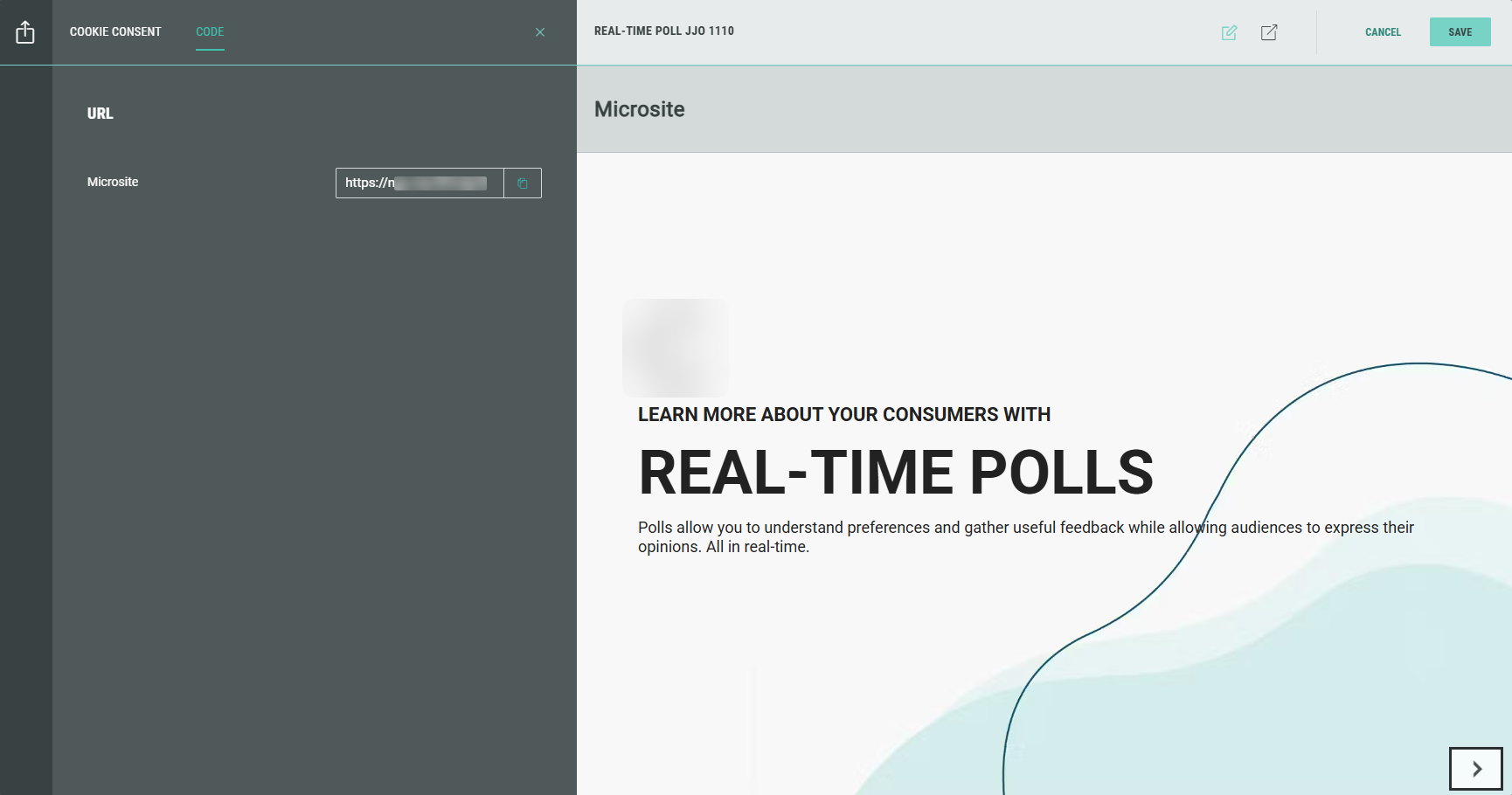1512x795 pixels.
Task: Click the pencil edit icon in header
Action: (x=1229, y=32)
